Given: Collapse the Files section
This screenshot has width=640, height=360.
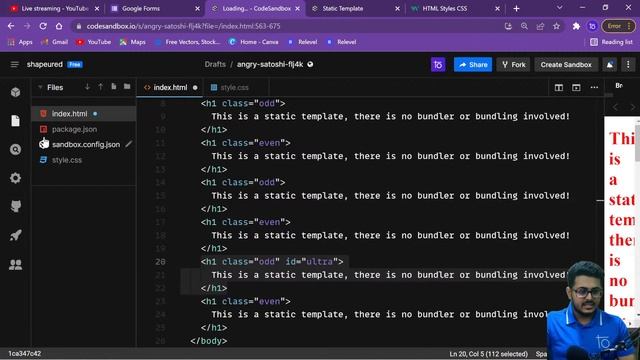Looking at the screenshot, I should pyautogui.click(x=40, y=87).
